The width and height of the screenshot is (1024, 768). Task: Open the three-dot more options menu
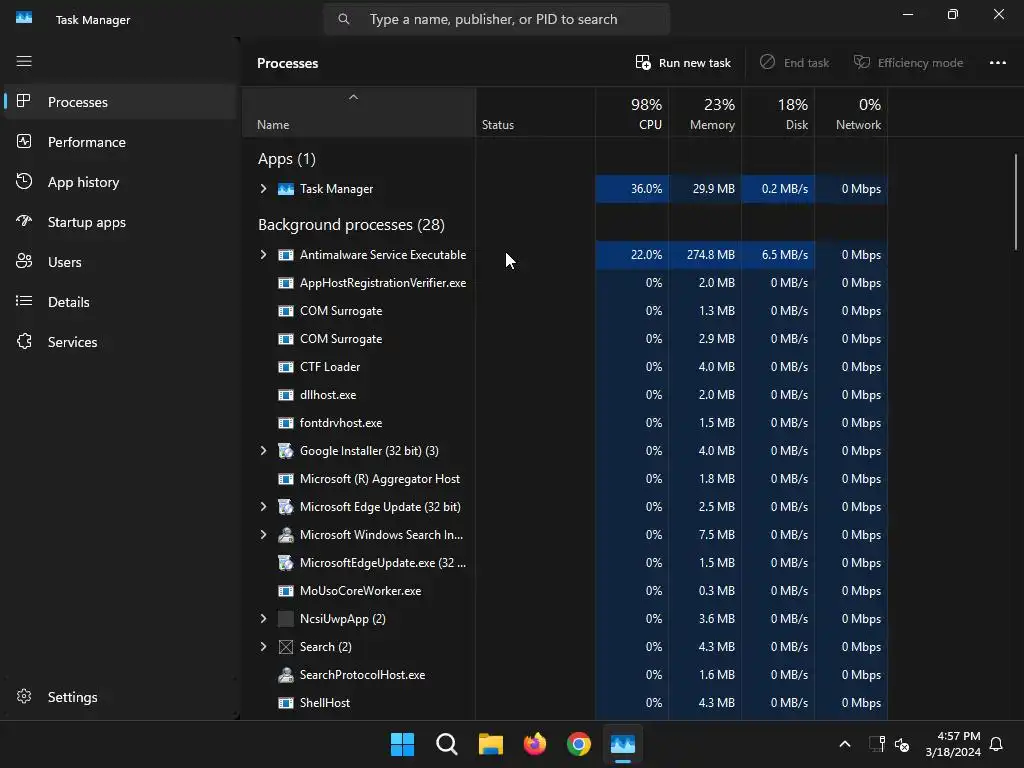click(997, 63)
